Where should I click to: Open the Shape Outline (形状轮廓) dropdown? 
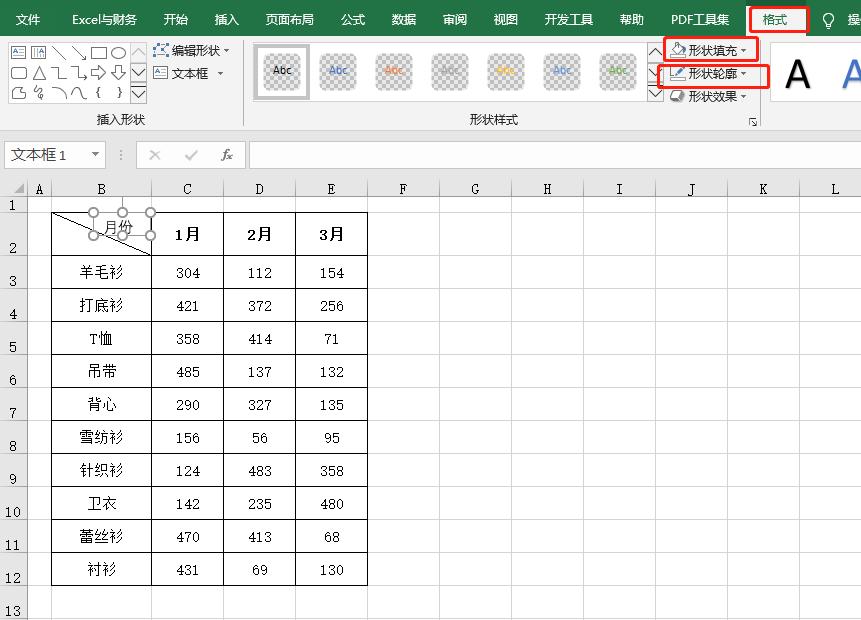[709, 73]
